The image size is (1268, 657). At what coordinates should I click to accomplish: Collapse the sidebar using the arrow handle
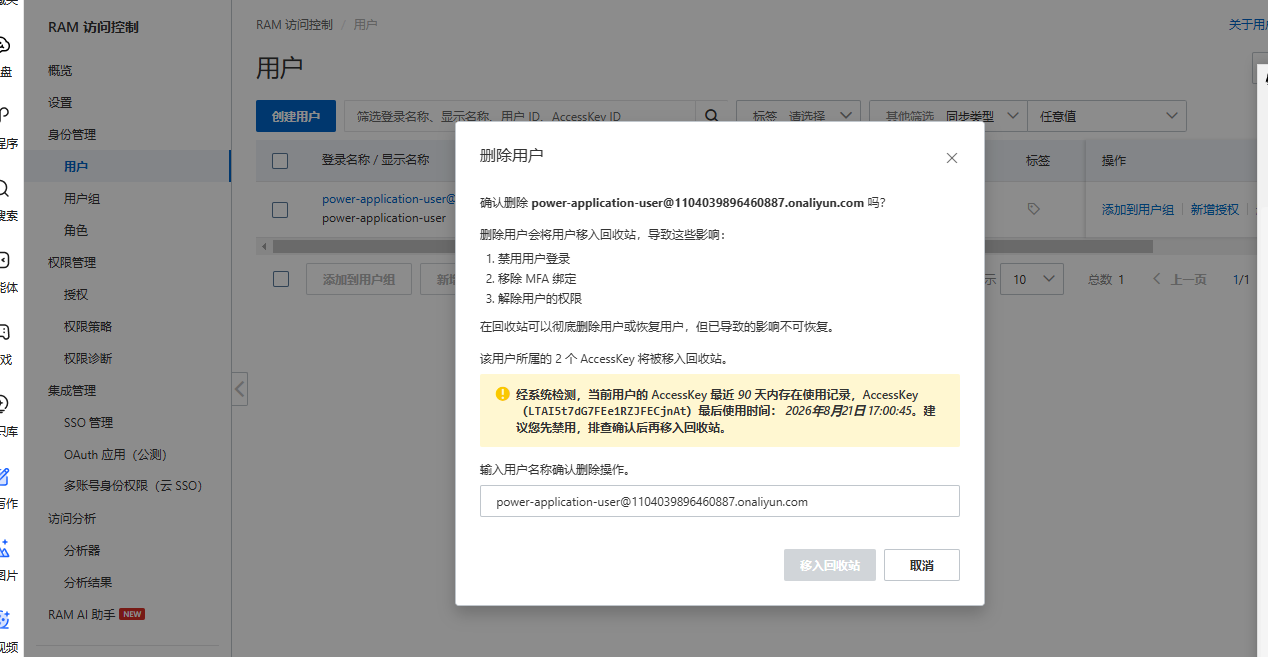[240, 389]
